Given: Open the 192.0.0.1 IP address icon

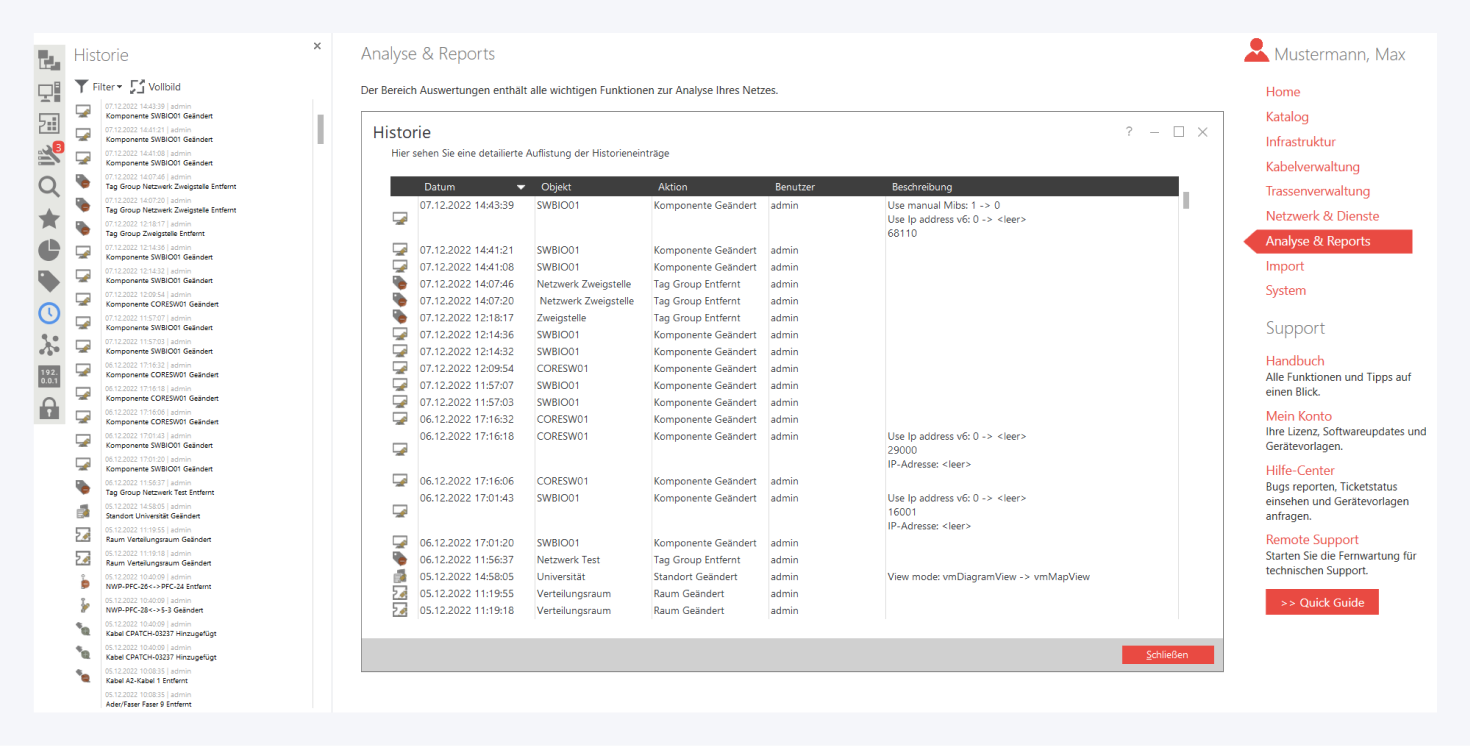Looking at the screenshot, I should click(49, 376).
